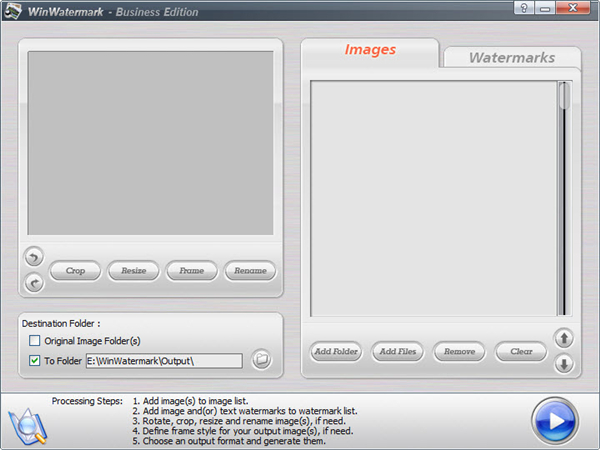Screen dimensions: 600x450
Task: Open the Frame style button
Action: (x=192, y=270)
